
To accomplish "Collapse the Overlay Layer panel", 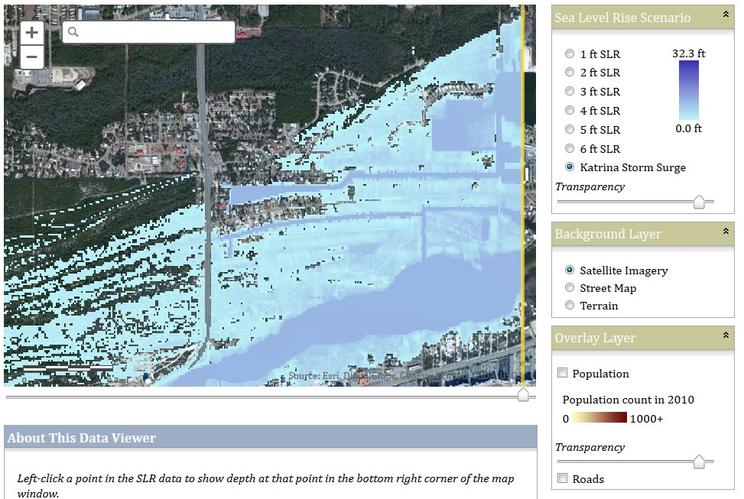I will [x=724, y=338].
